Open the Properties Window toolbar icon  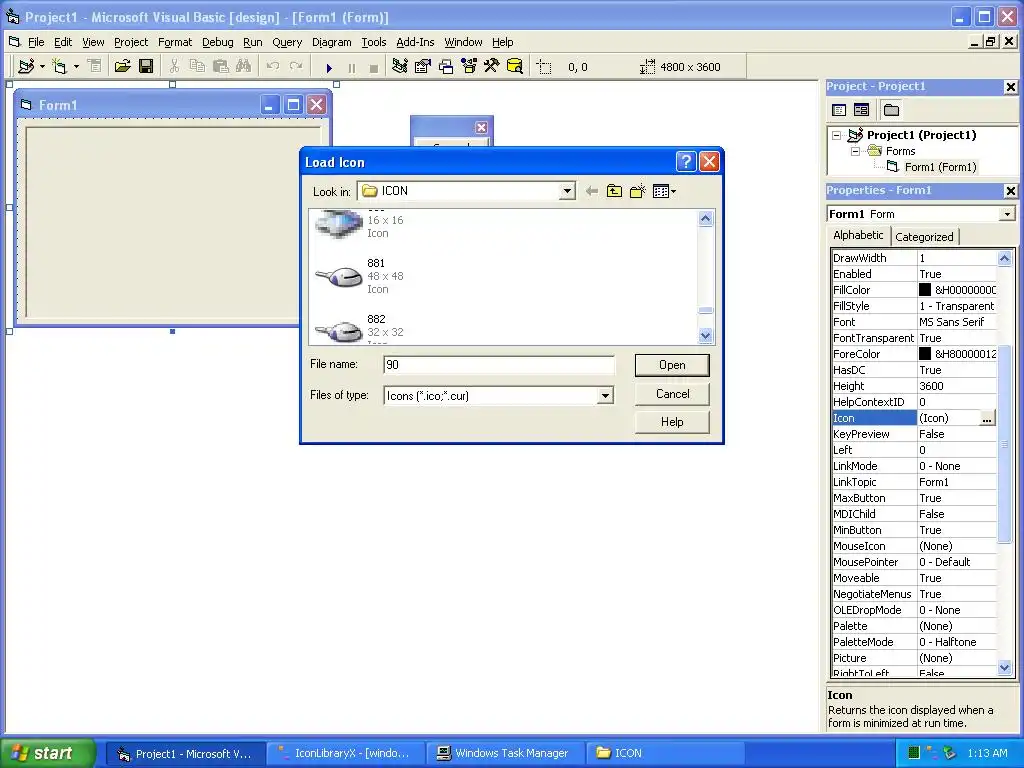[423, 67]
